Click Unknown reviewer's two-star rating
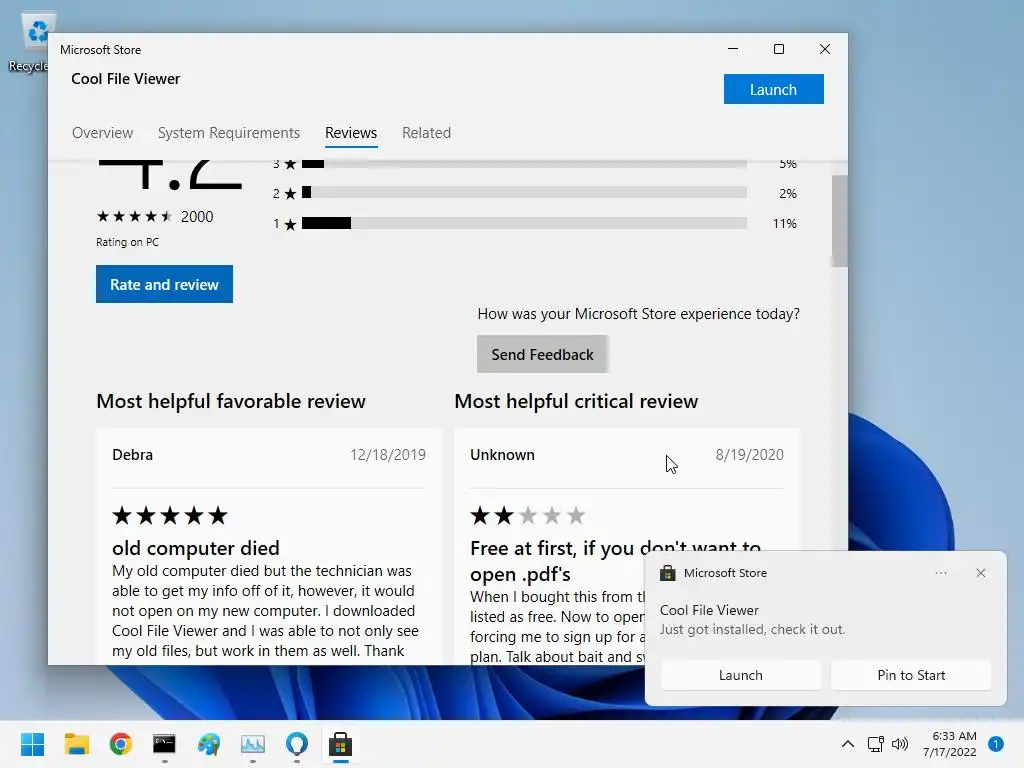The height and width of the screenshot is (768, 1024). point(527,515)
